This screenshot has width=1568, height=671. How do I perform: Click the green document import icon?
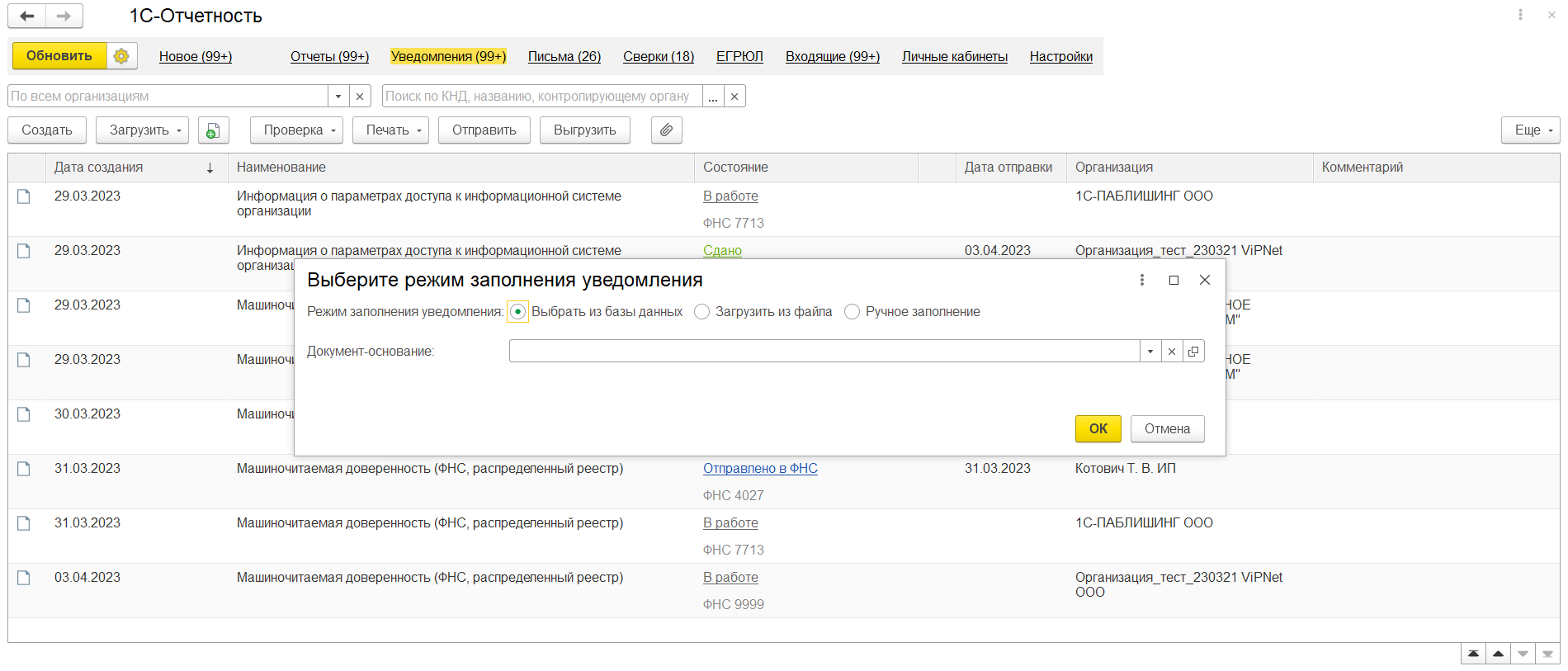point(213,130)
